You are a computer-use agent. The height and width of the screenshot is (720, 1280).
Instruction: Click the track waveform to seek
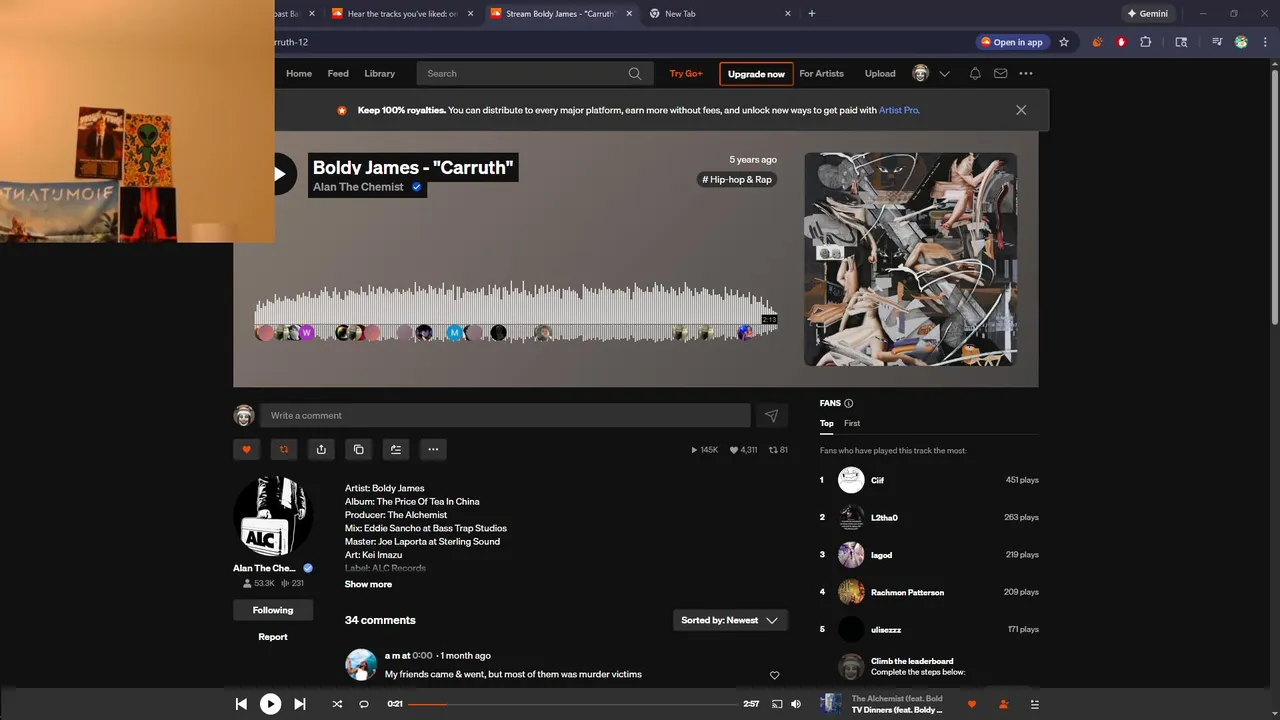click(515, 312)
